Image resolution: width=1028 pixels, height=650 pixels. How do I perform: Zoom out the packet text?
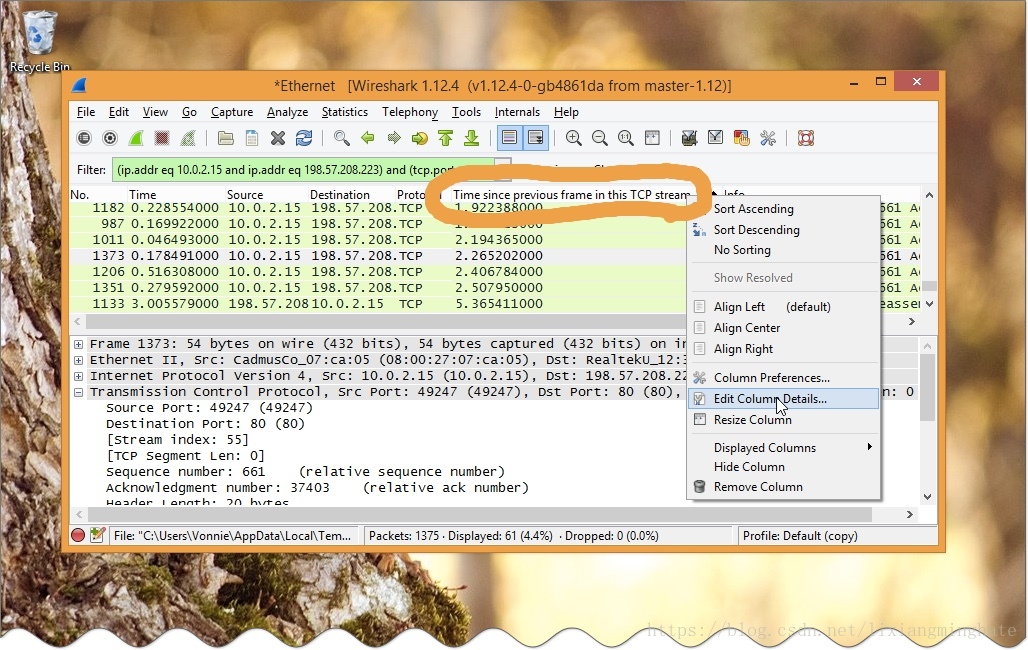(599, 138)
